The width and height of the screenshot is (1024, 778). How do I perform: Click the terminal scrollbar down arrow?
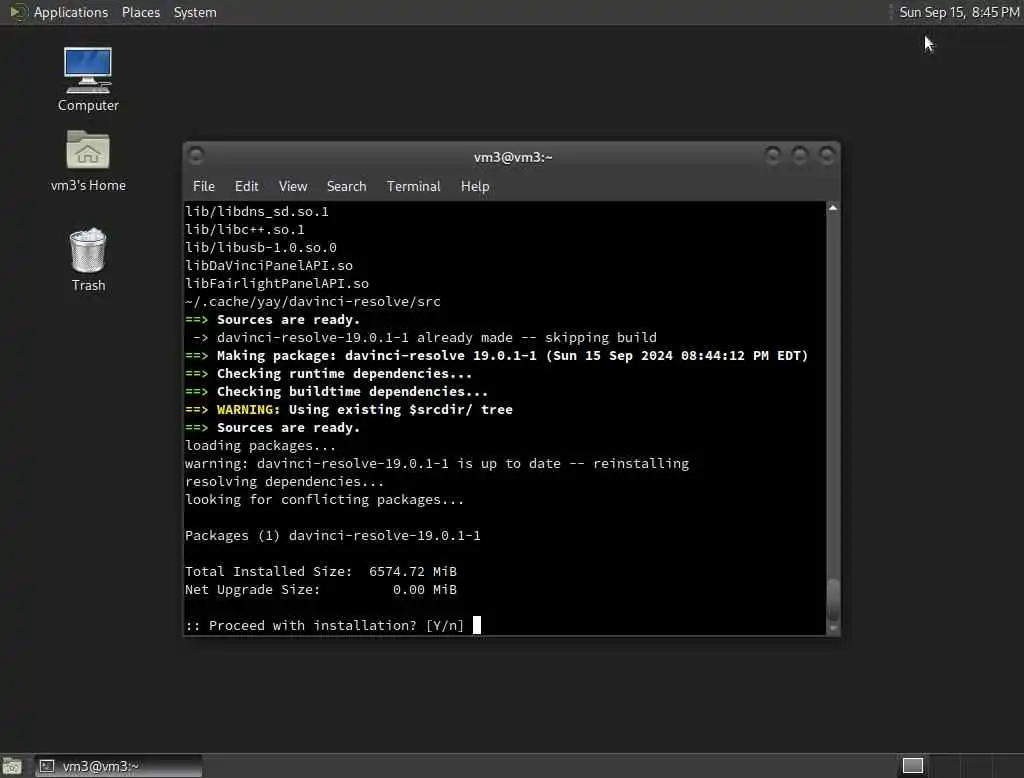pos(833,628)
